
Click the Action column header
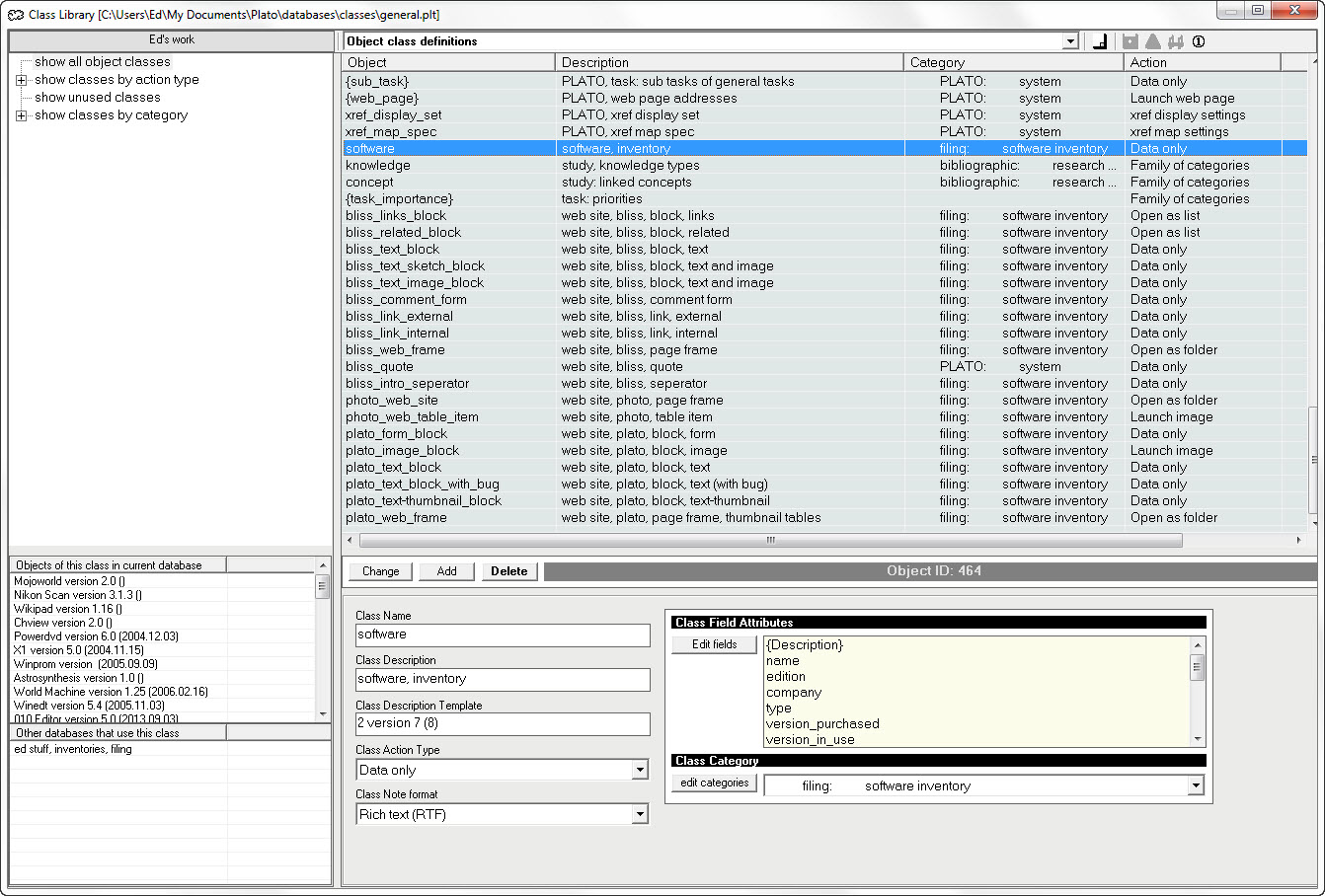[x=1204, y=62]
